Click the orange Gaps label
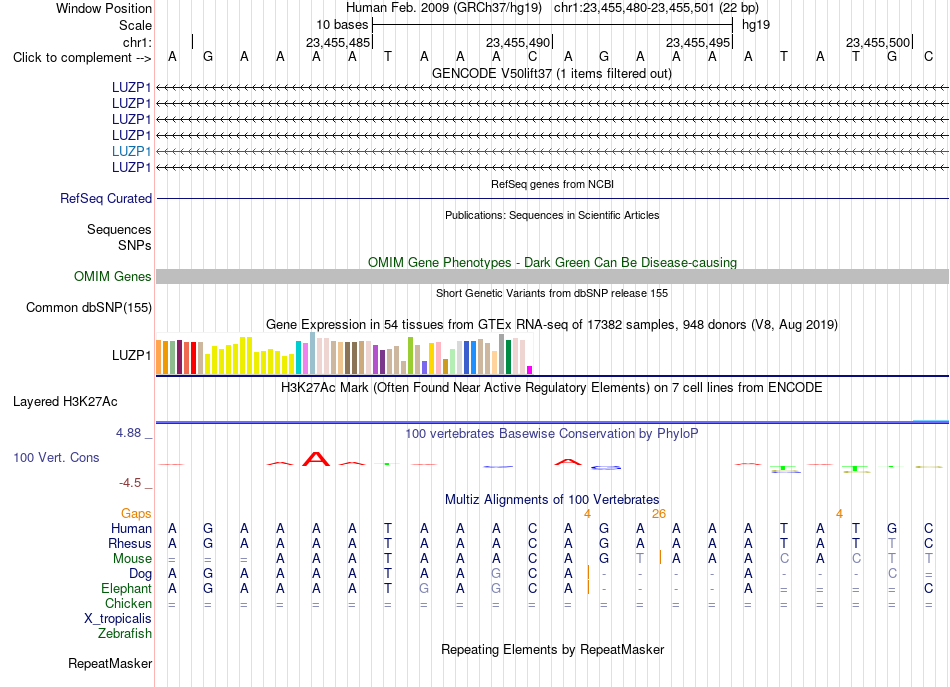The height and width of the screenshot is (687, 950). (x=136, y=514)
